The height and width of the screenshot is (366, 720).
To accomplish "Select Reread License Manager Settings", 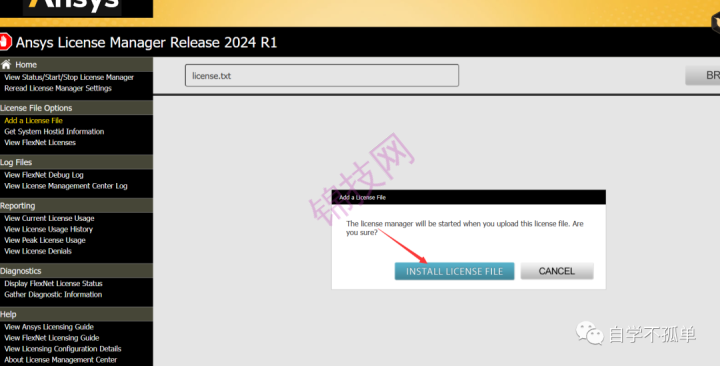I will tap(58, 88).
